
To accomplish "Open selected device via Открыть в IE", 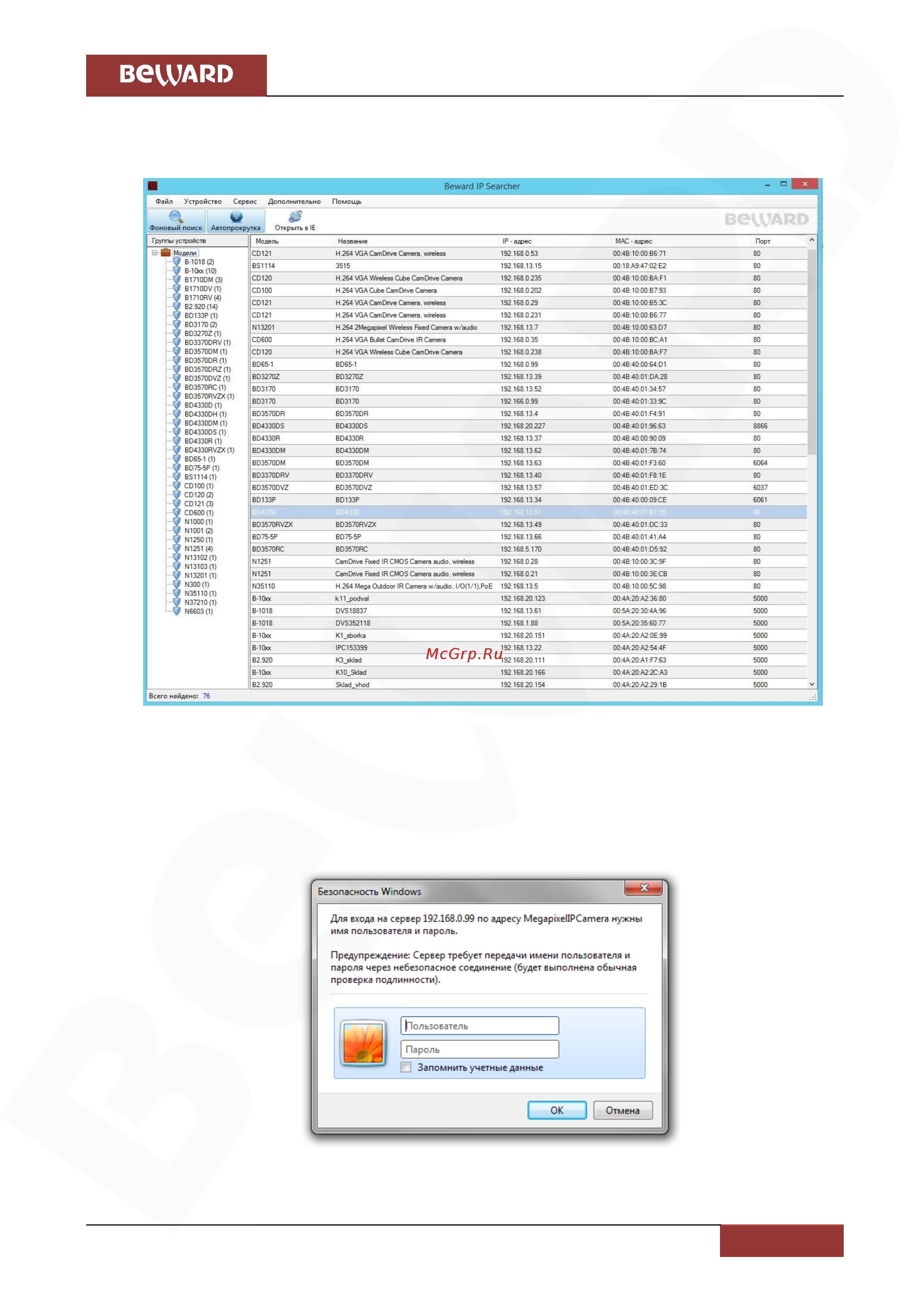I will click(295, 220).
